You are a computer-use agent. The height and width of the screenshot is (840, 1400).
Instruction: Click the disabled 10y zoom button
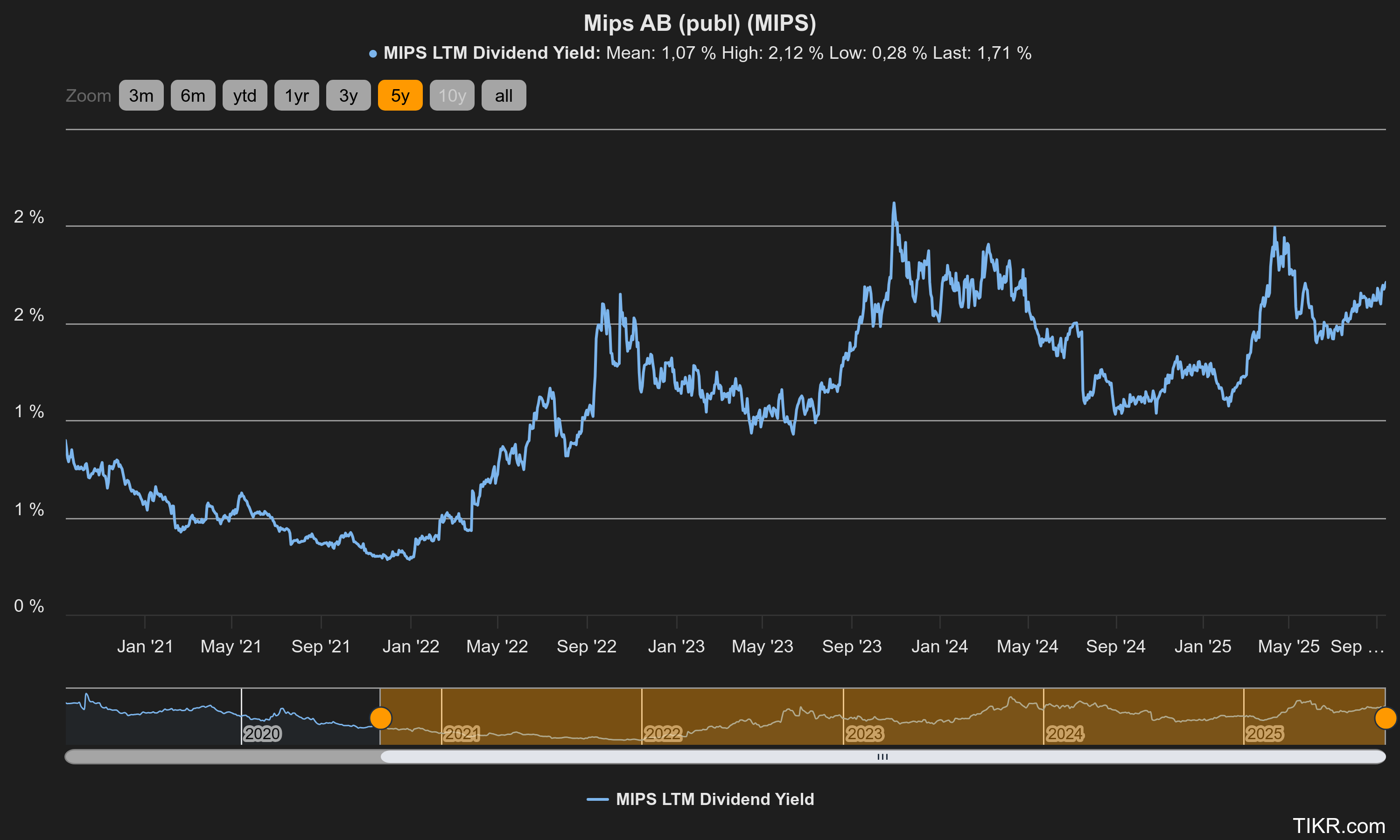tap(452, 95)
